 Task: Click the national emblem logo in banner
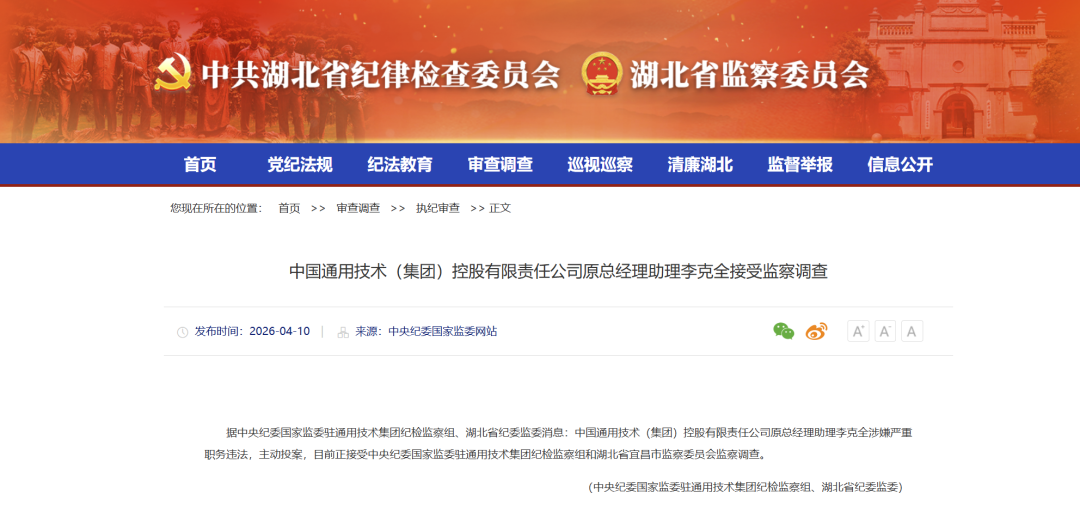click(x=601, y=74)
